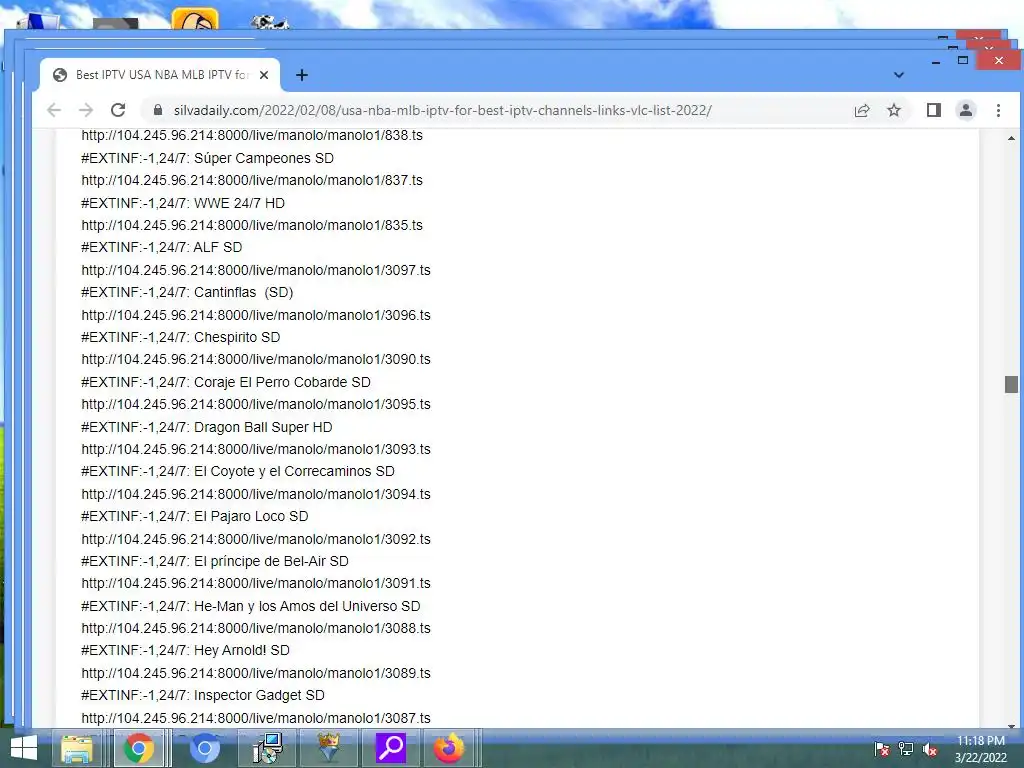
Task: Go forward to the next page
Action: pos(86,110)
